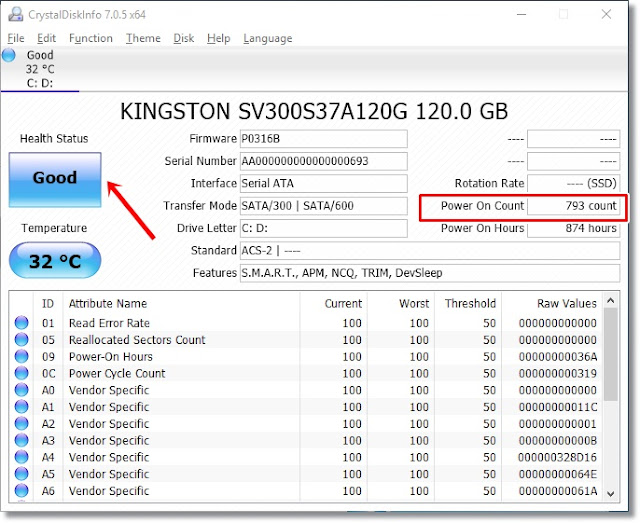The height and width of the screenshot is (523, 640).
Task: Click raw value 000000000319
Action: 558,373
